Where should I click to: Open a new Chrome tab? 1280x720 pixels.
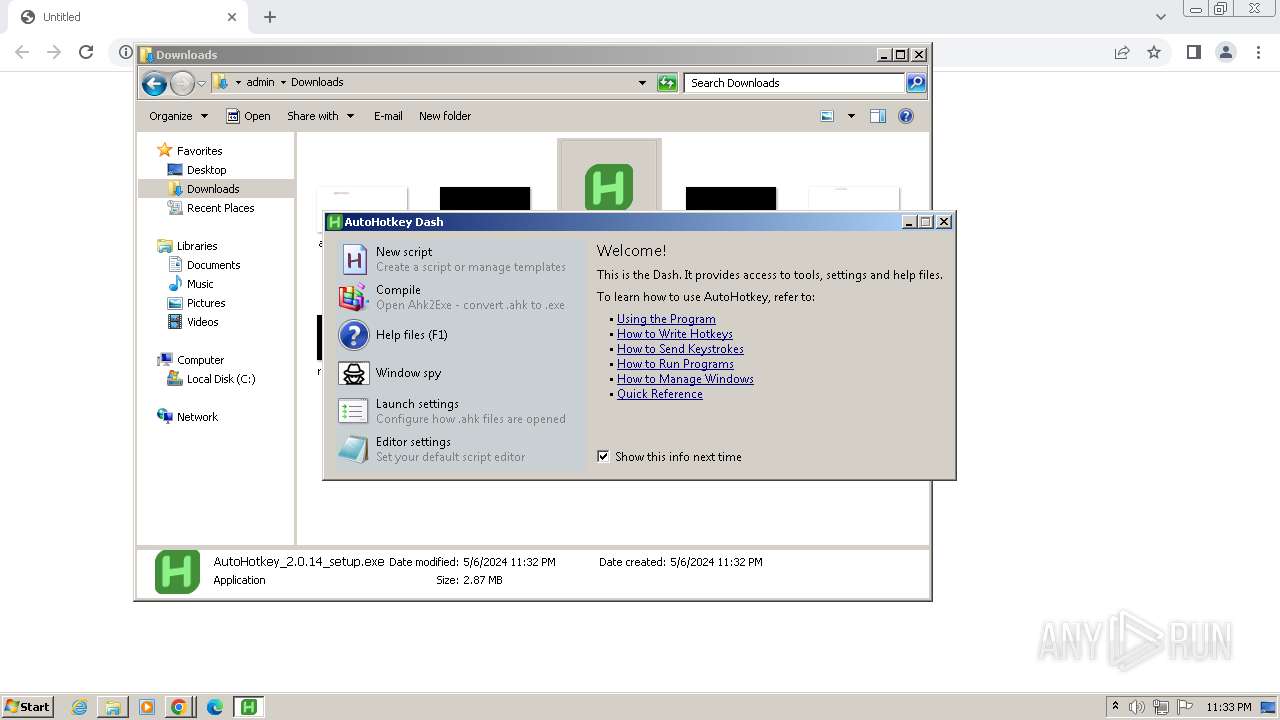(270, 17)
